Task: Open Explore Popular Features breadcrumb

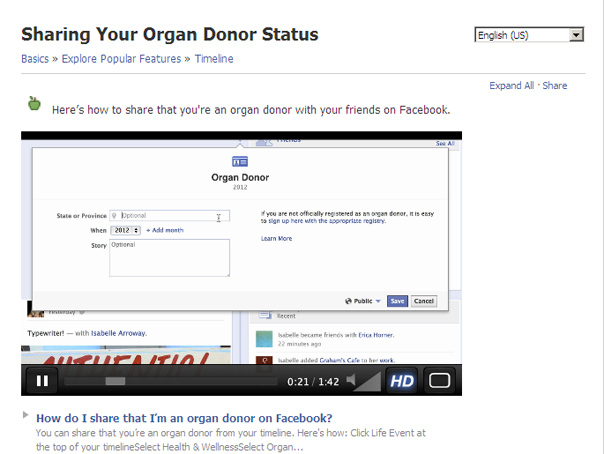Action: pos(121,59)
